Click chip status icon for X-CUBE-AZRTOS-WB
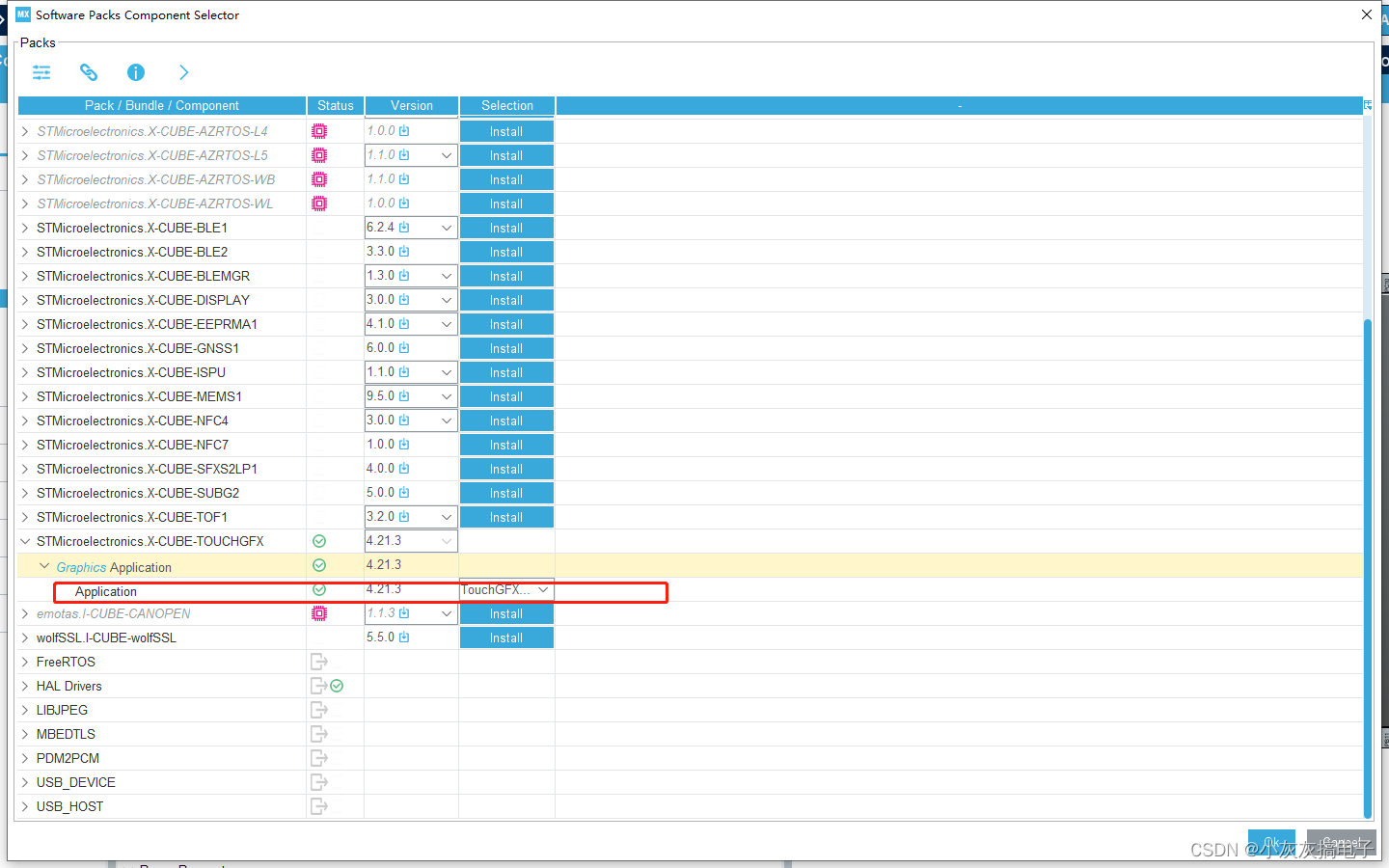 tap(319, 179)
